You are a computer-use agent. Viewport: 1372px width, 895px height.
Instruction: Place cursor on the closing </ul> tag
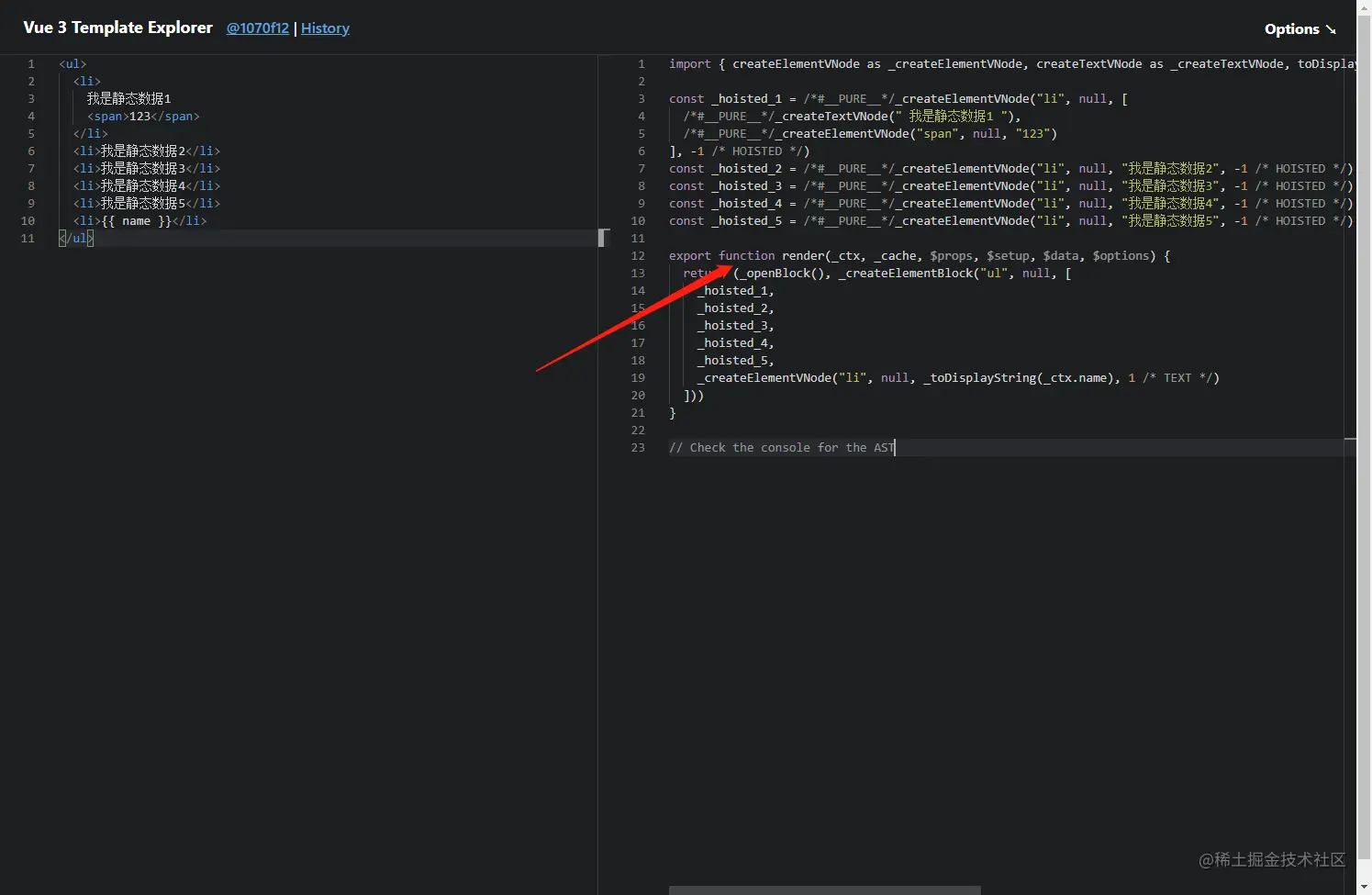pyautogui.click(x=76, y=239)
